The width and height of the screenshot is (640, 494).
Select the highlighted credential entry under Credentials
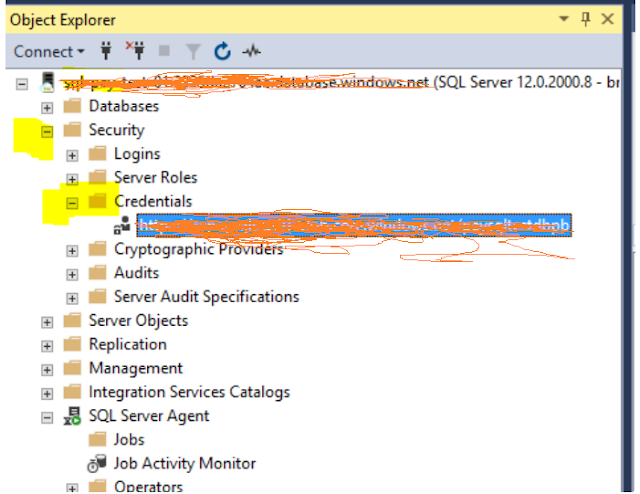(x=354, y=225)
